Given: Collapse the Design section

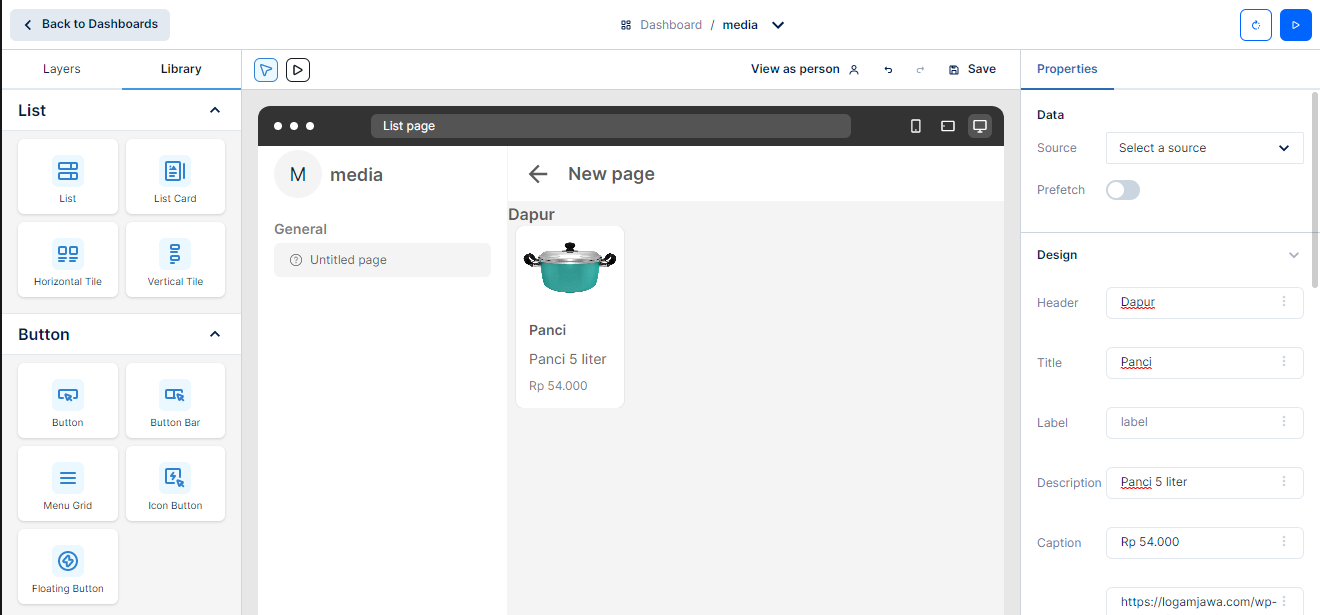Looking at the screenshot, I should [x=1293, y=255].
